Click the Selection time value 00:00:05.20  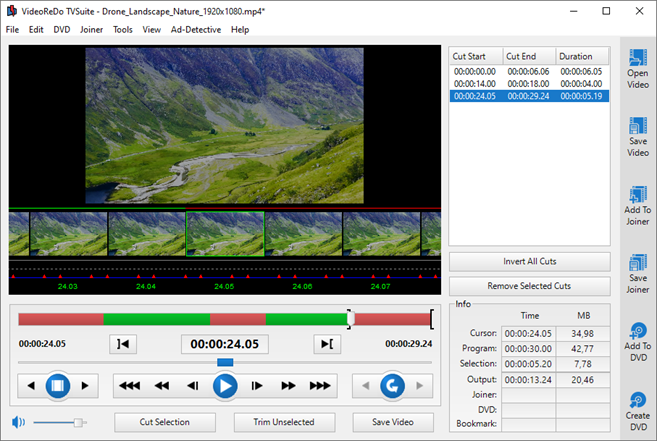point(528,364)
